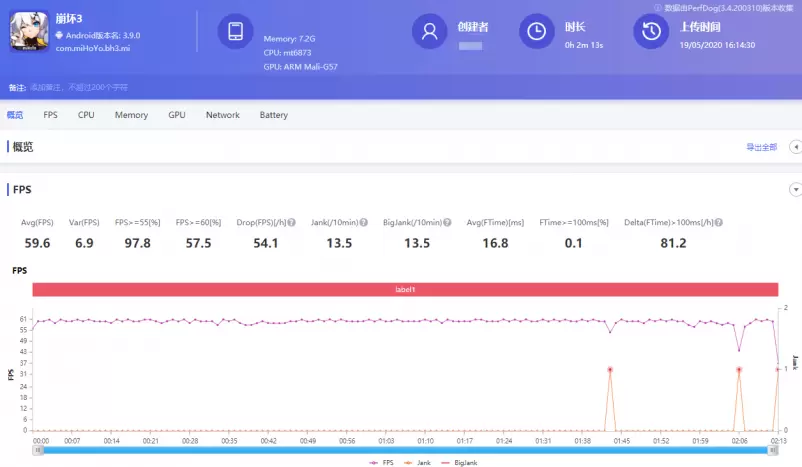The image size is (802, 467).
Task: Open the Memory tab
Action: tap(131, 115)
